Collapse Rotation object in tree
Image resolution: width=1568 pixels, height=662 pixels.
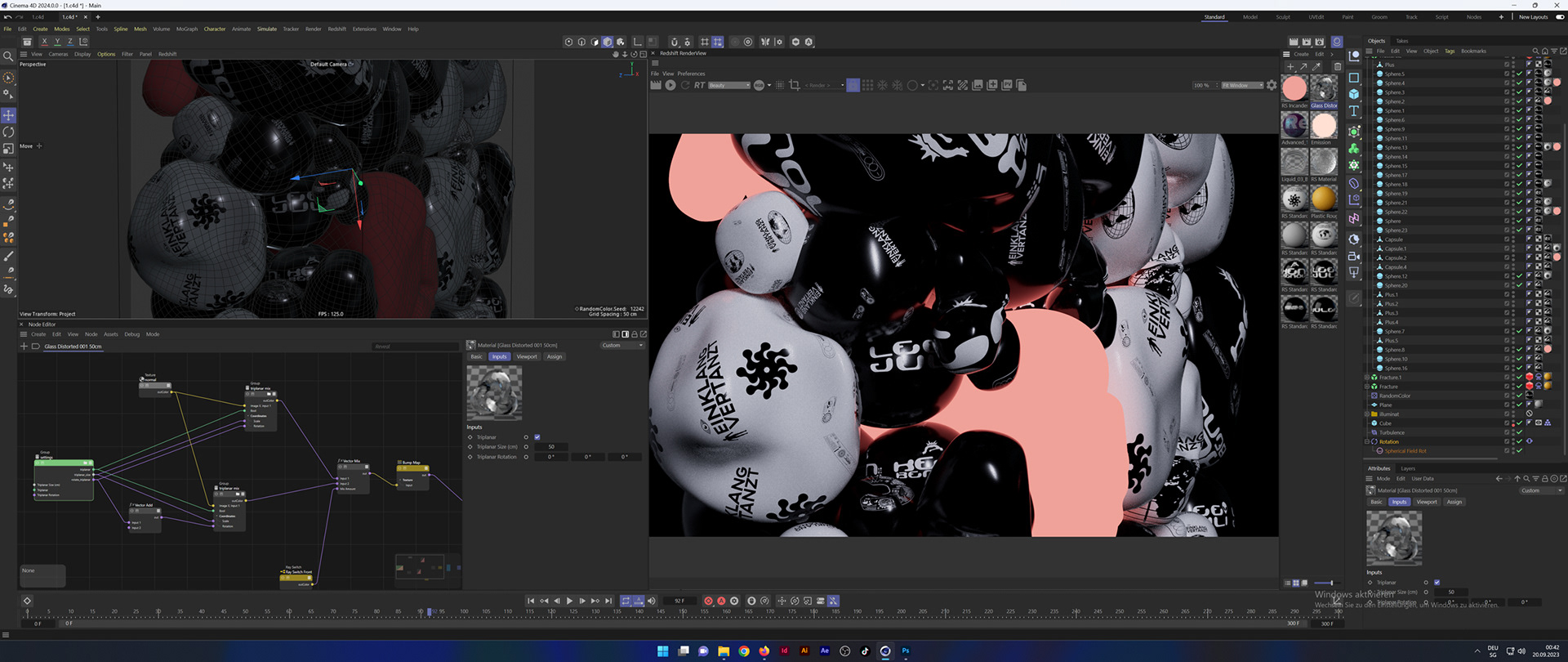click(x=1367, y=442)
